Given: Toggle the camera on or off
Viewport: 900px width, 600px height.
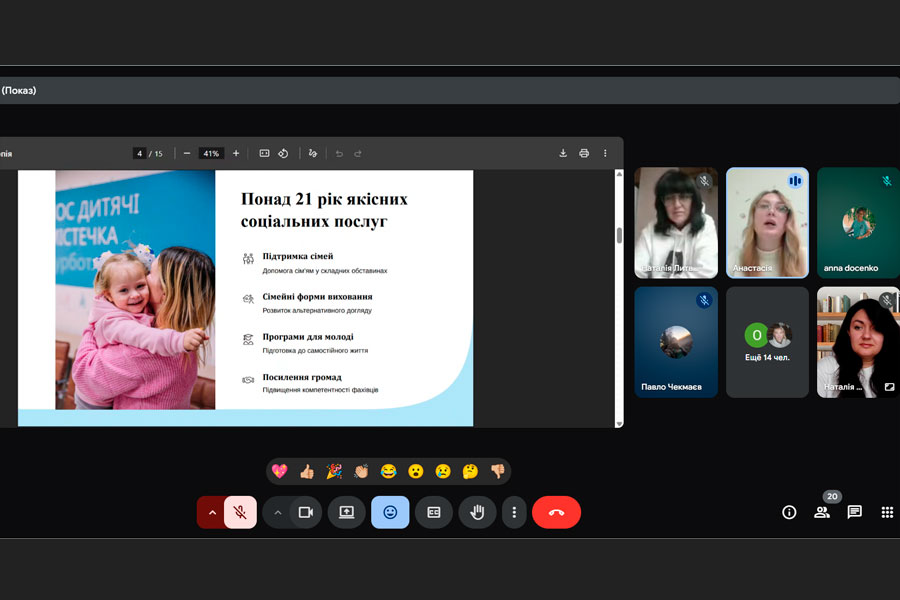Looking at the screenshot, I should 306,512.
